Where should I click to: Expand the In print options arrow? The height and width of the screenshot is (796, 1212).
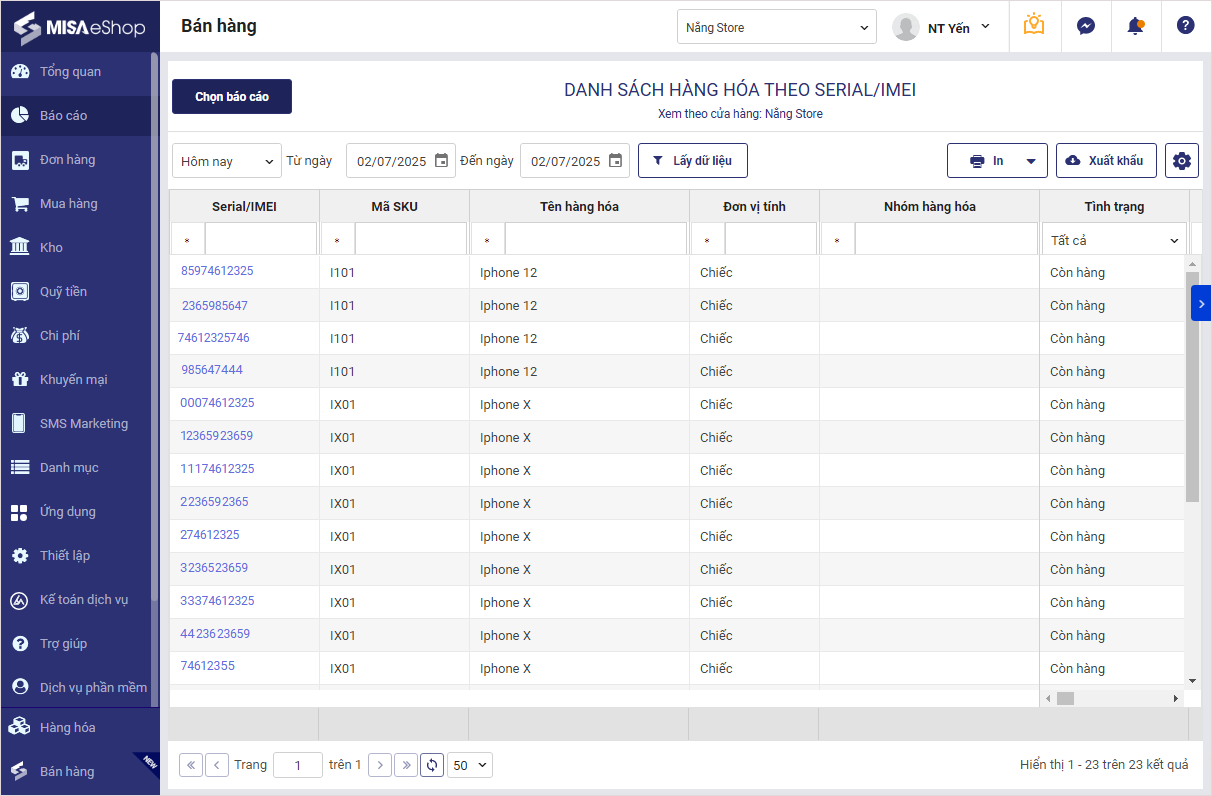click(x=1030, y=161)
